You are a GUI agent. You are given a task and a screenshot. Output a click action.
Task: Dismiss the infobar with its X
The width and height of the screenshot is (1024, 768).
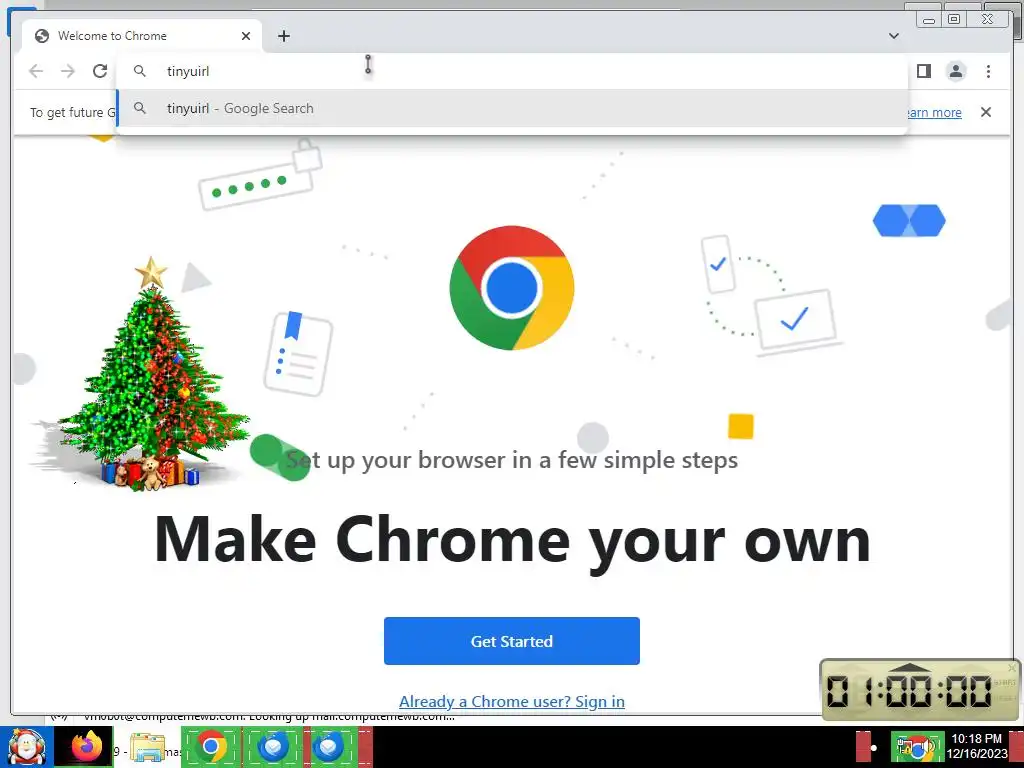pyautogui.click(x=986, y=112)
